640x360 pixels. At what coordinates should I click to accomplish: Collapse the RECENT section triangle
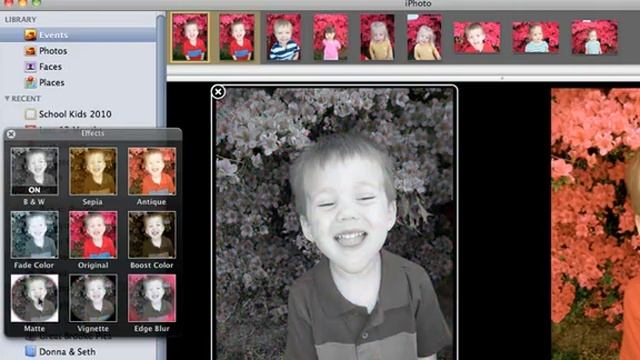coord(7,99)
